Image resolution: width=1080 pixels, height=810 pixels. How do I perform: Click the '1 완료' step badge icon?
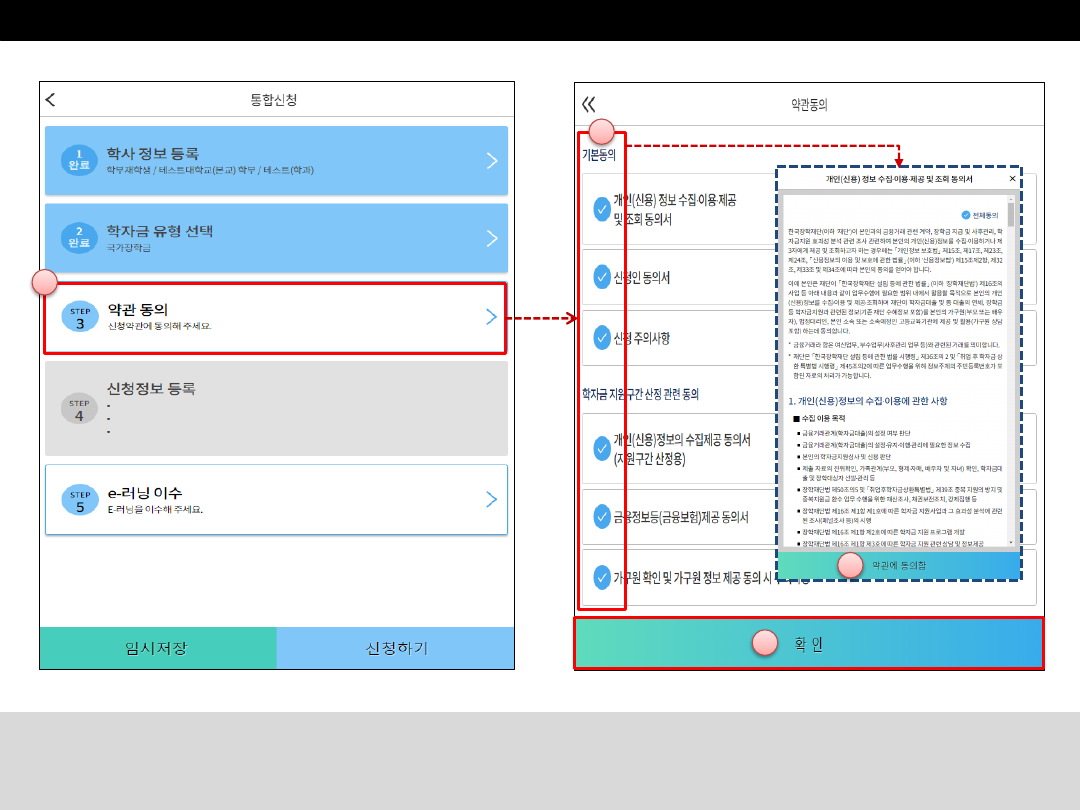[x=80, y=161]
